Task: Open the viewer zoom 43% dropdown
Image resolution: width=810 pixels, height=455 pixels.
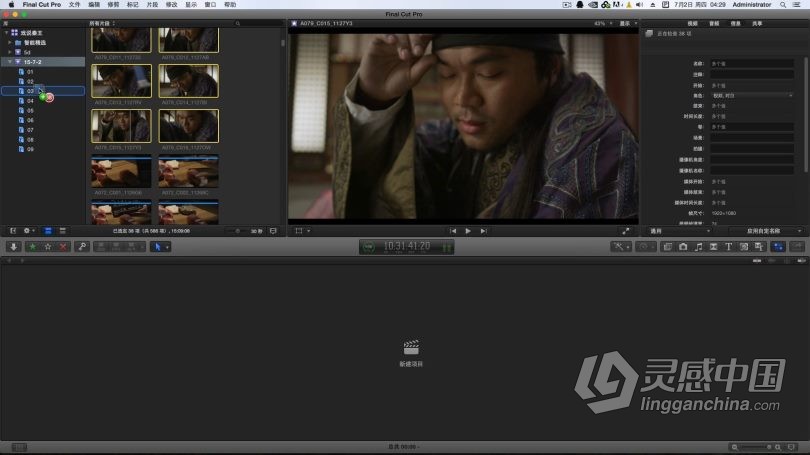Action: point(603,23)
